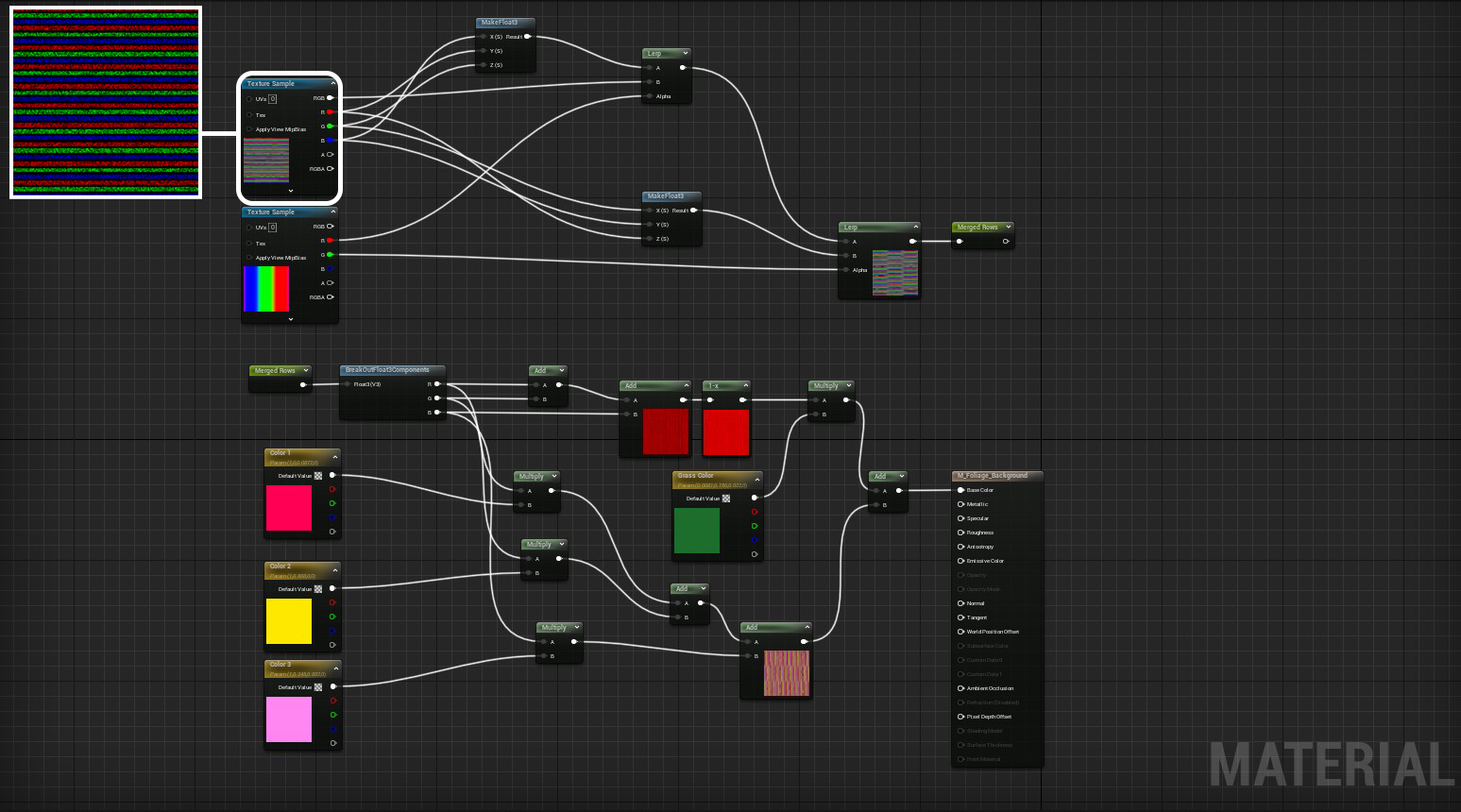Select the Specular input pin
Screen dimensions: 1461x812
[x=961, y=518]
